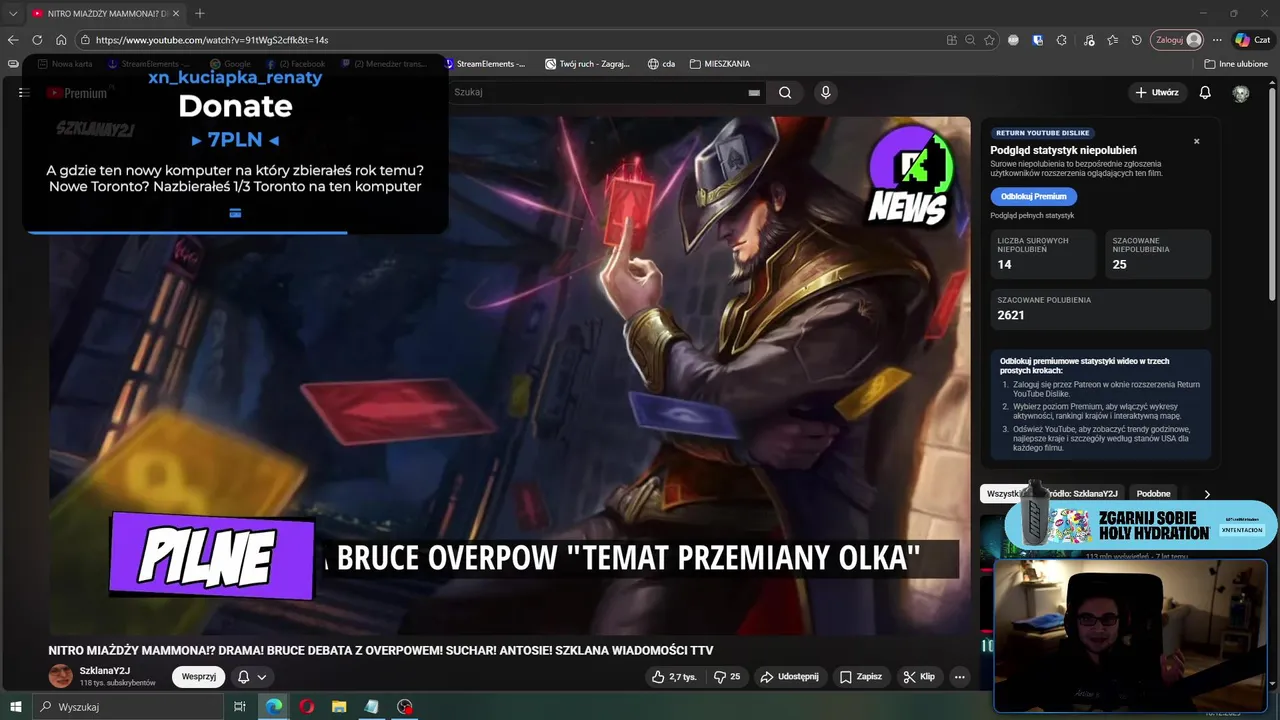The image size is (1280, 720).
Task: Click the Windows taskbar Wyszukaj search box
Action: [127, 707]
